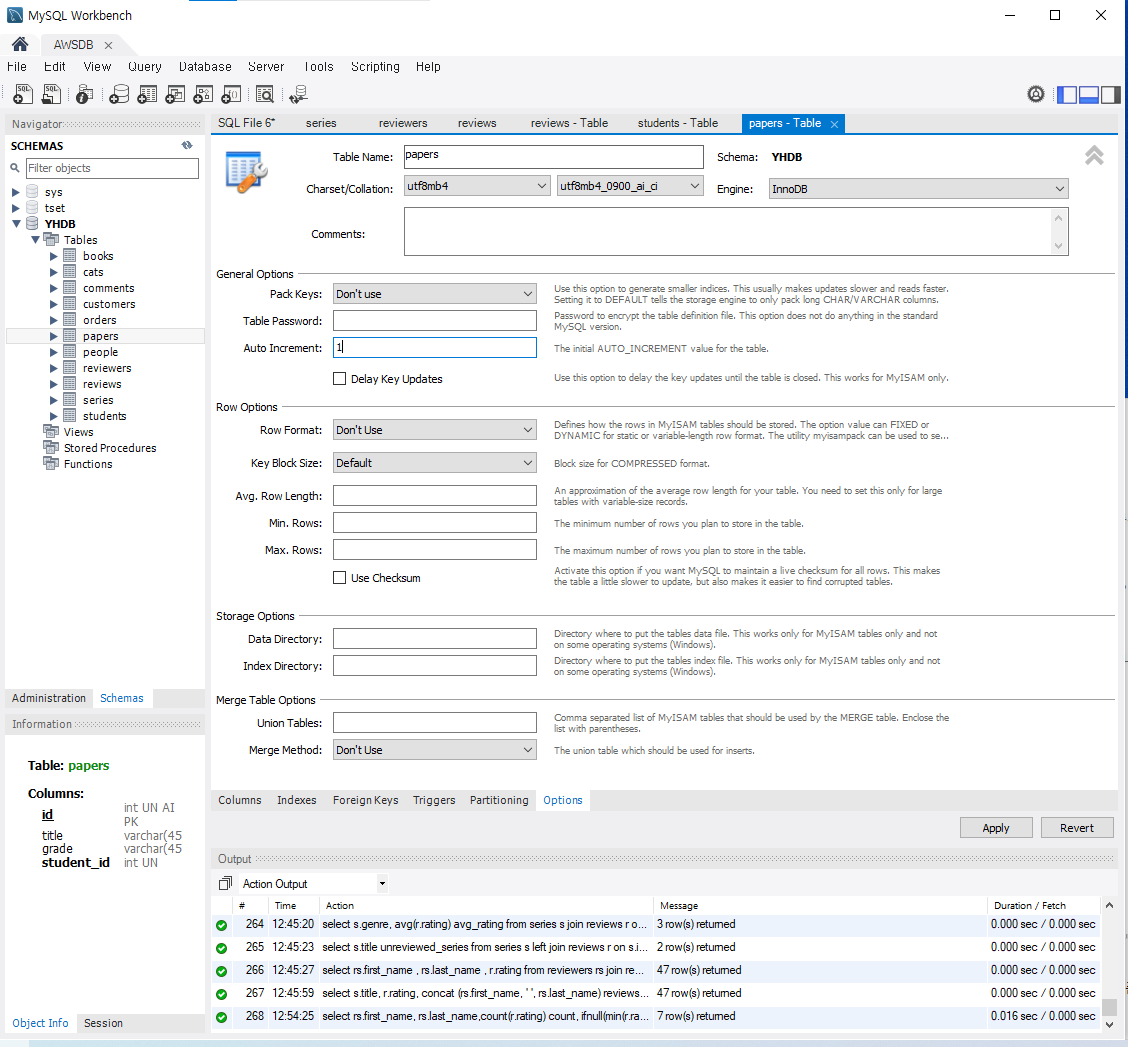Click the Table Name field
The height and width of the screenshot is (1047, 1128).
point(552,156)
